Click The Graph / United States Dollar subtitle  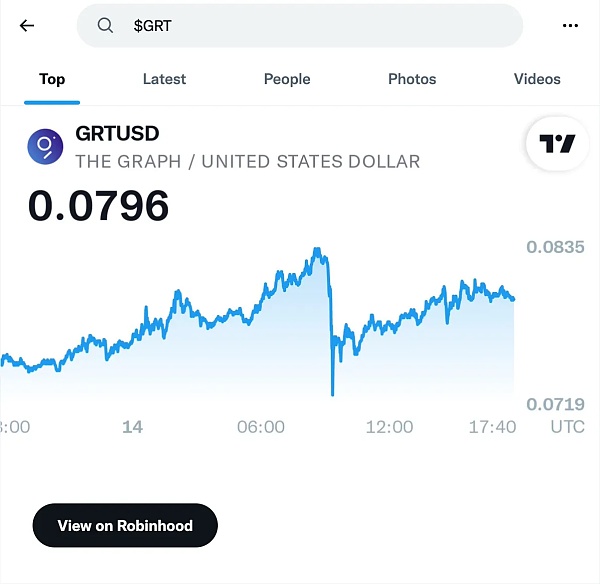248,161
